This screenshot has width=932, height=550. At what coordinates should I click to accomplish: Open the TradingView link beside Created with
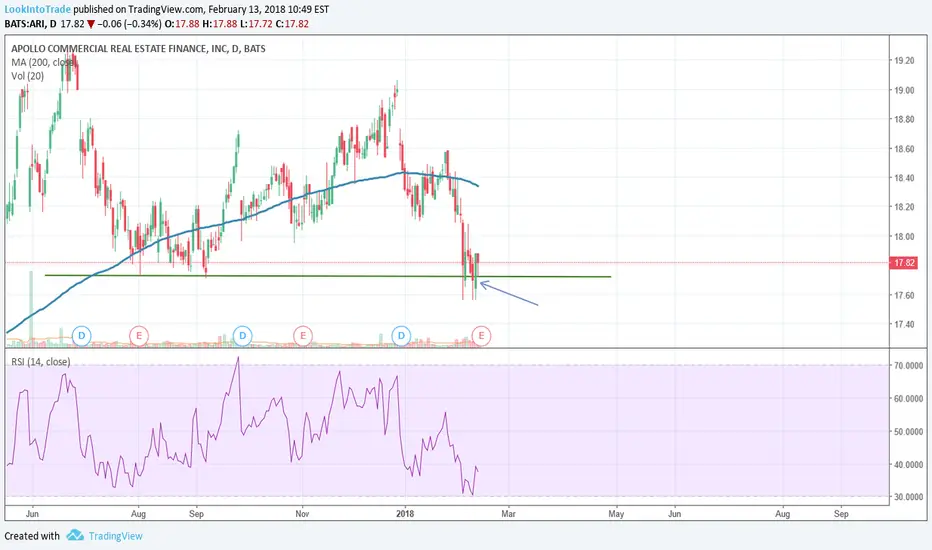click(x=115, y=536)
